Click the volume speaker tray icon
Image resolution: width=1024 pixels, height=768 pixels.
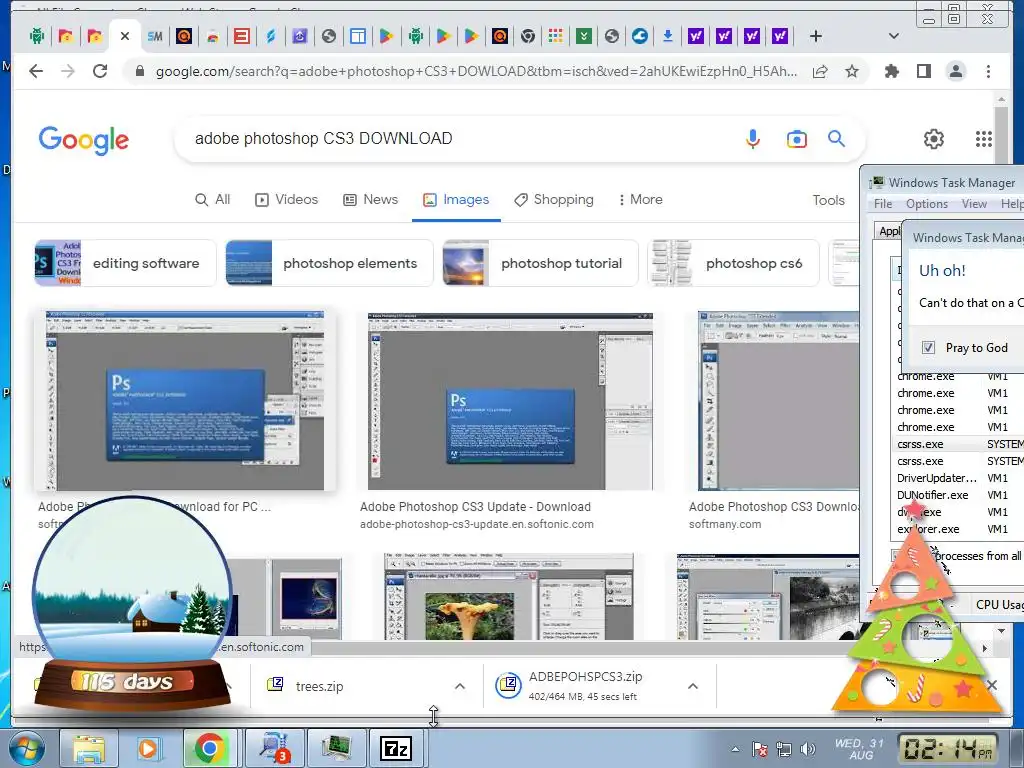pyautogui.click(x=808, y=749)
